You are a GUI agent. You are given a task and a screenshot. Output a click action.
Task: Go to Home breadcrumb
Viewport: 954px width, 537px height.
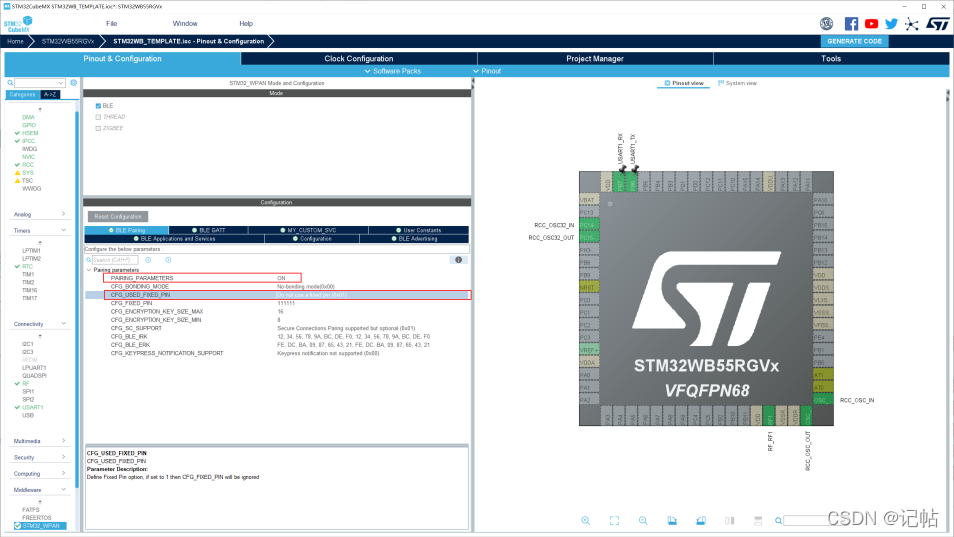coord(15,41)
